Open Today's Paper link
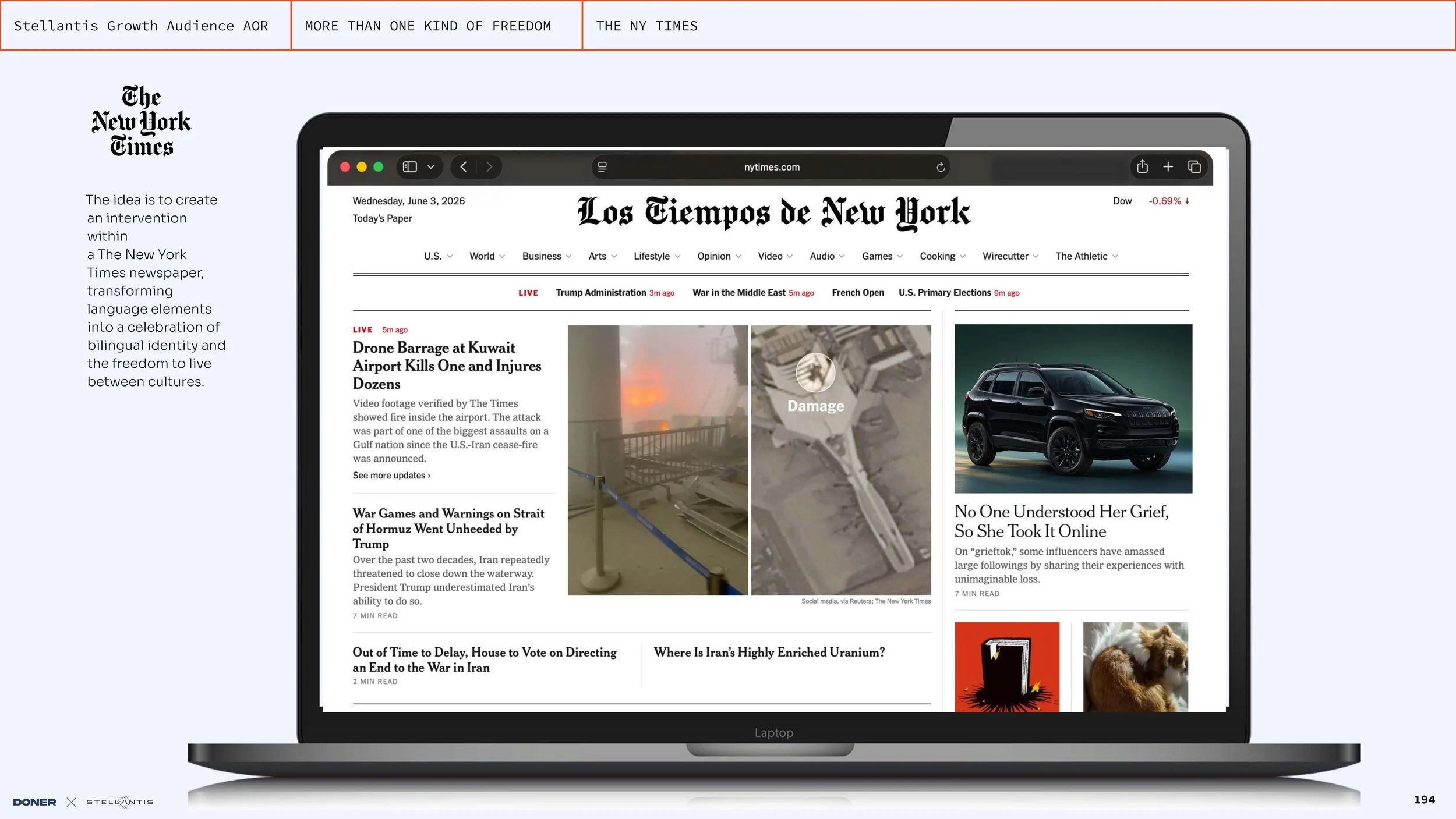 click(x=382, y=218)
